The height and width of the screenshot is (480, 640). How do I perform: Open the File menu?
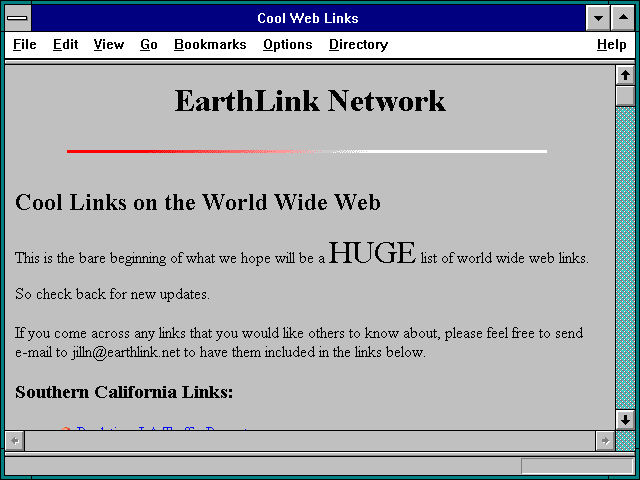coord(24,44)
